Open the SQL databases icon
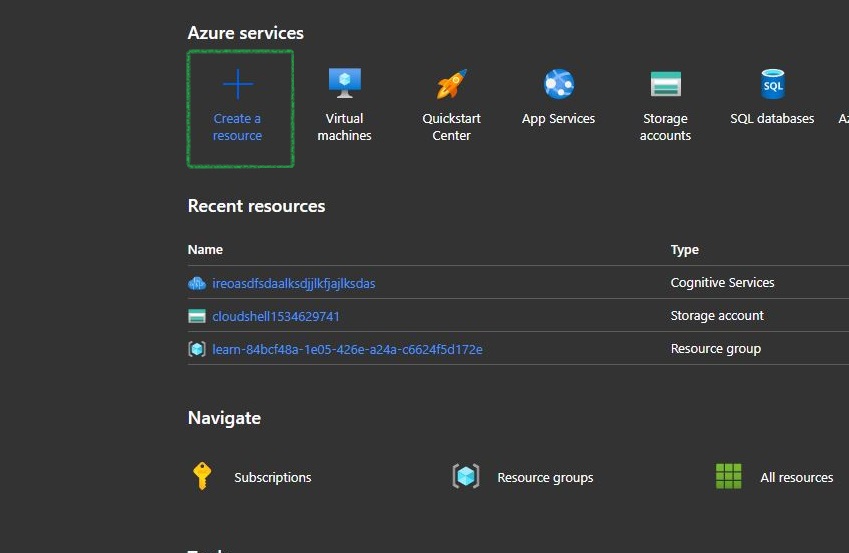The image size is (849, 553). coord(773,84)
